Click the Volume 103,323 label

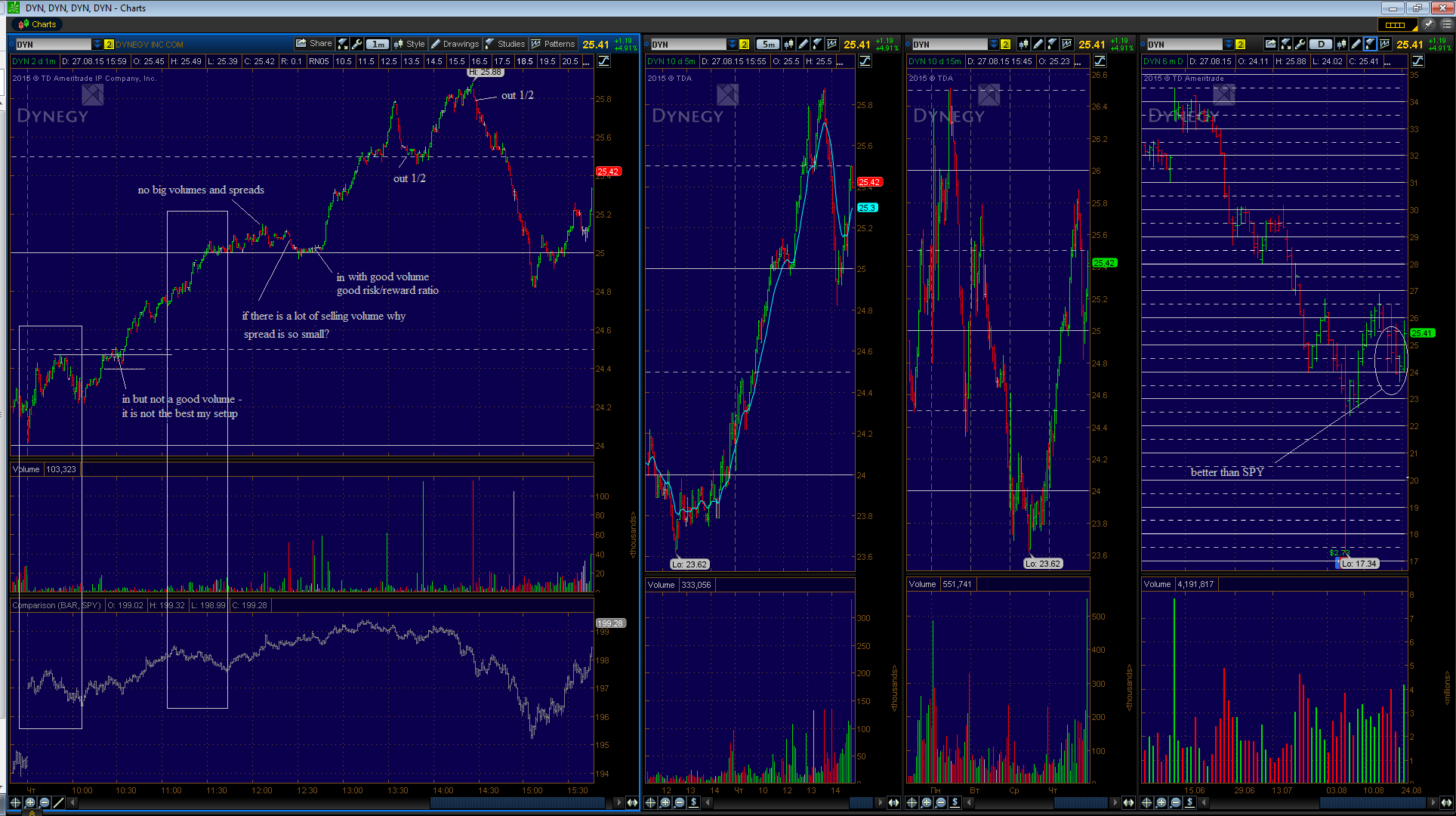(x=45, y=469)
